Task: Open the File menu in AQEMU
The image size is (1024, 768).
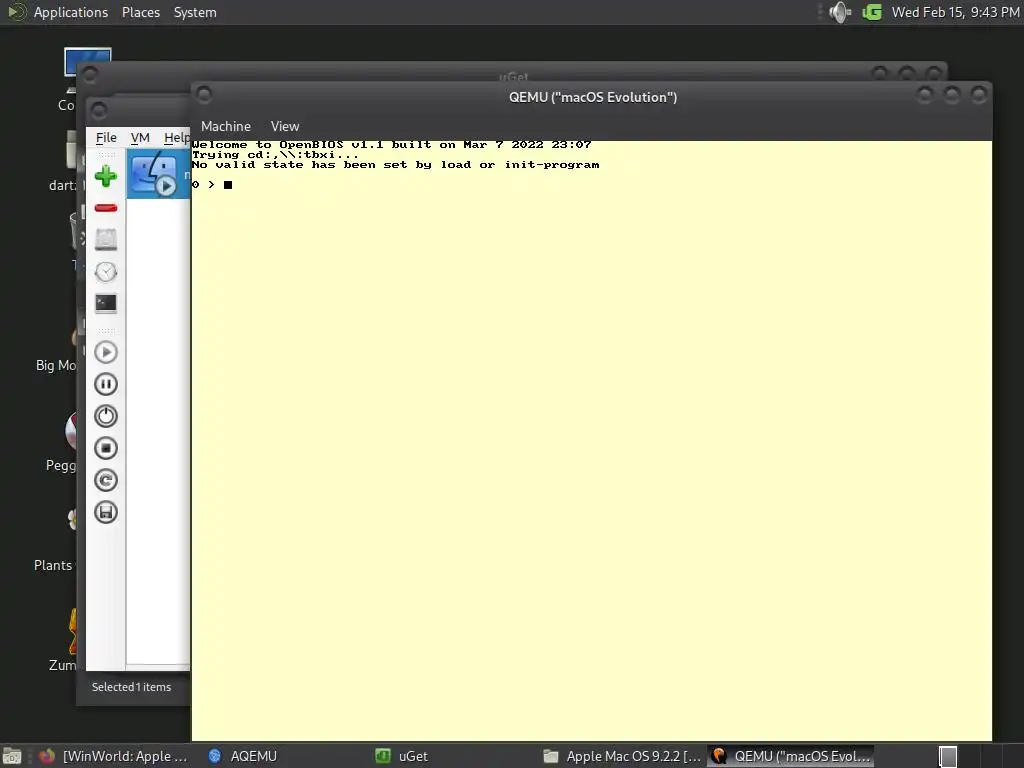Action: click(x=106, y=138)
